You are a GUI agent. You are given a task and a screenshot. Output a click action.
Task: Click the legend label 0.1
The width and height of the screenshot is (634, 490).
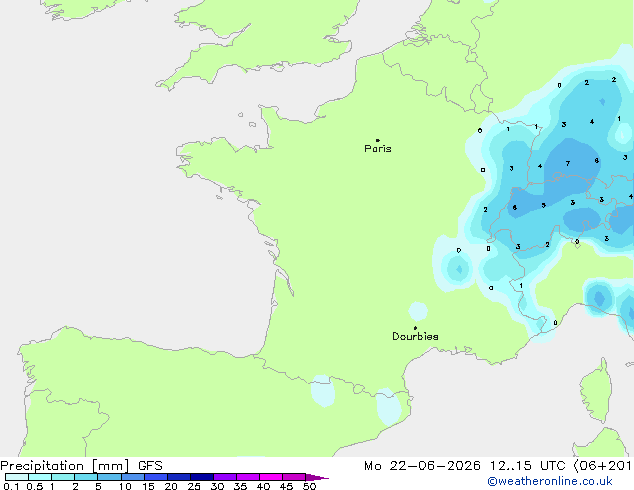pyautogui.click(x=11, y=486)
